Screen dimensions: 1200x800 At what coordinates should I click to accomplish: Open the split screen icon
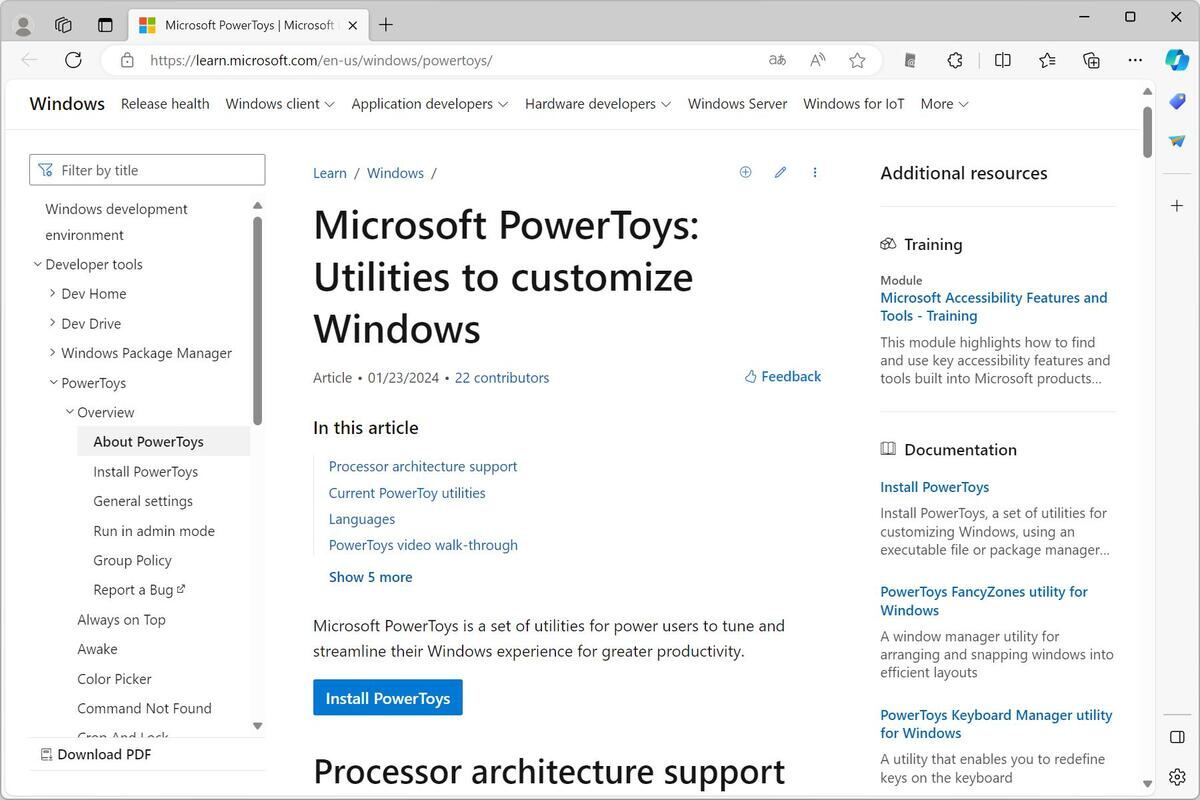(1003, 60)
